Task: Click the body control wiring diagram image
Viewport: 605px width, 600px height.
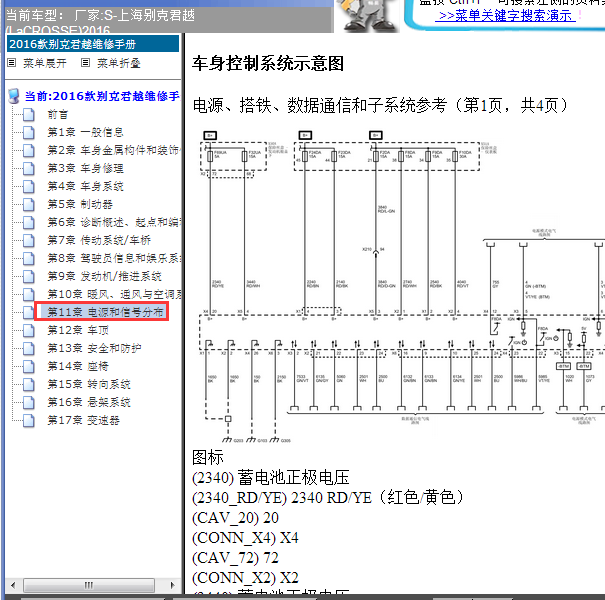Action: tap(401, 287)
